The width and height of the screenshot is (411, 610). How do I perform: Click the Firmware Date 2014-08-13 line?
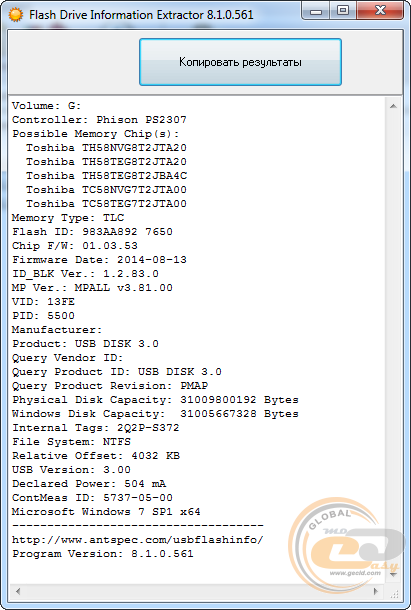99,260
